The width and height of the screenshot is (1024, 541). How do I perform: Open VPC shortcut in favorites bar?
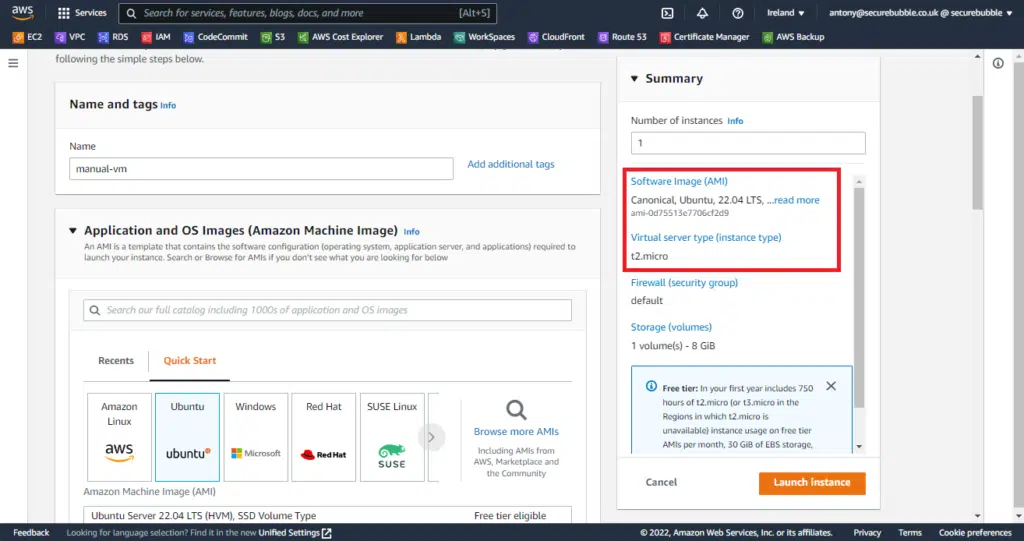(70, 37)
